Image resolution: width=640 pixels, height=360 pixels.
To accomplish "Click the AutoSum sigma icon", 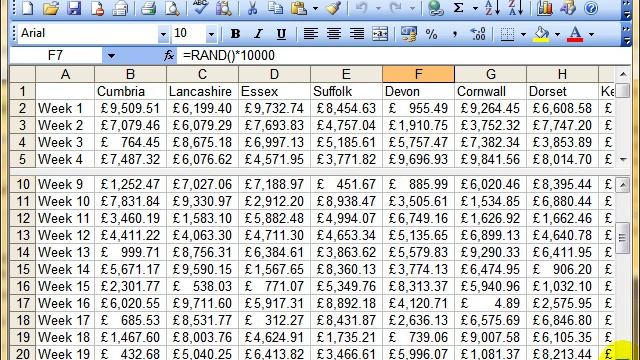I will 458,8.
